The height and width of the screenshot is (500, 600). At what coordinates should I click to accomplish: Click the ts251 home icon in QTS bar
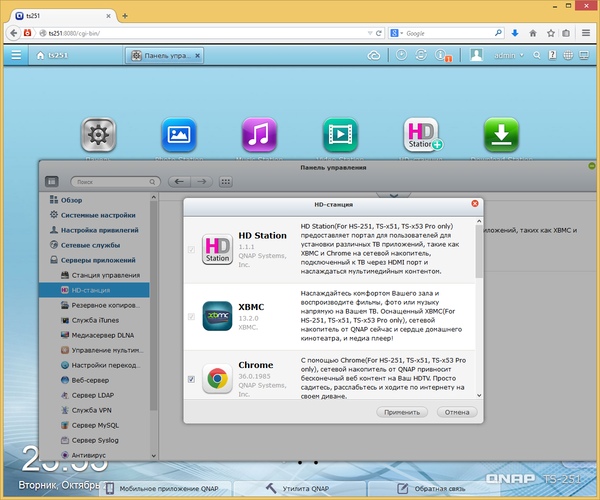pos(40,55)
